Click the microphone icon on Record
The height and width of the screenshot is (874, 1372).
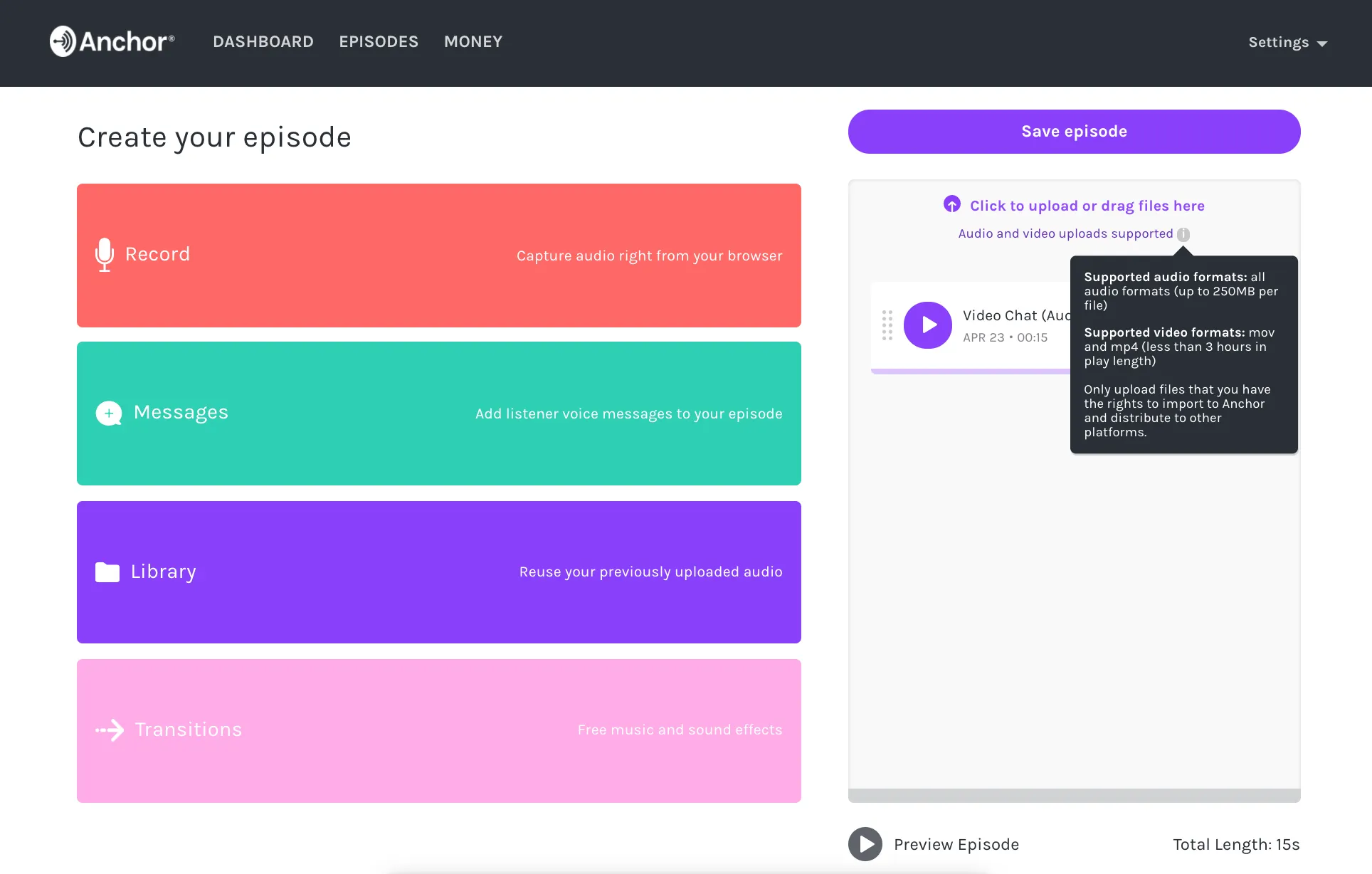pyautogui.click(x=105, y=255)
